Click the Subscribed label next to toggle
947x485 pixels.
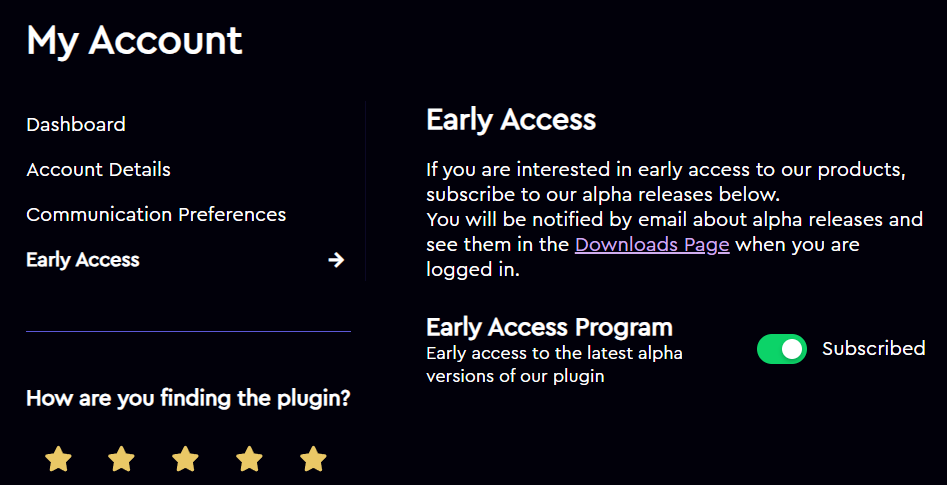click(x=873, y=348)
